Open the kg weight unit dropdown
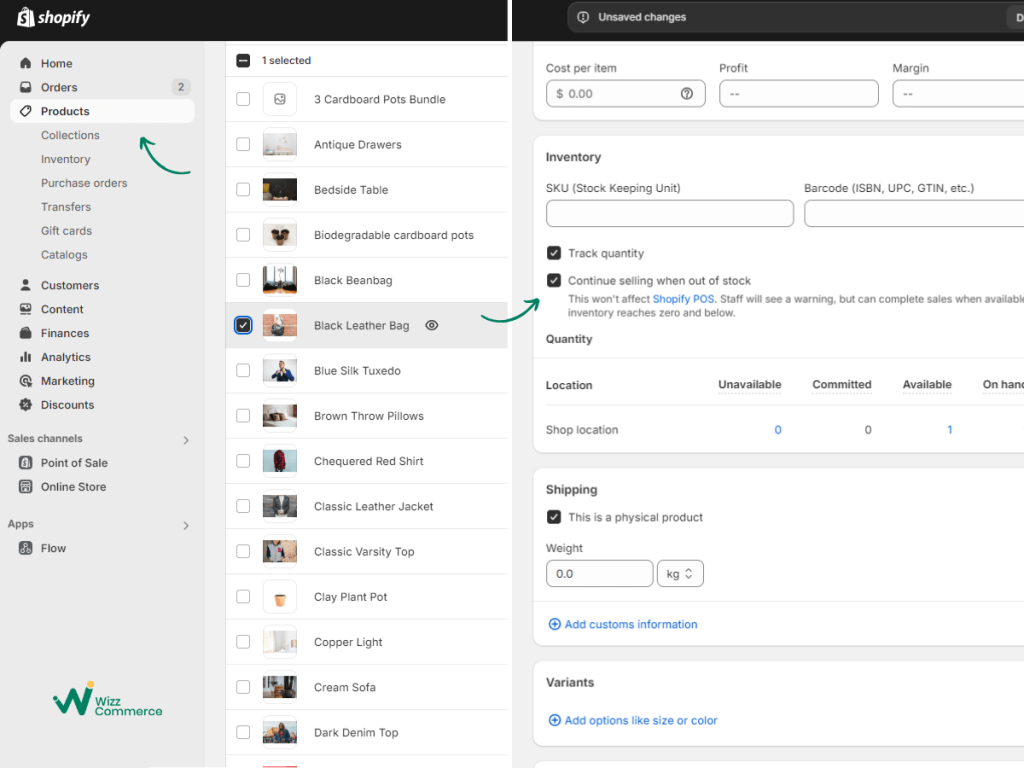 coord(680,573)
